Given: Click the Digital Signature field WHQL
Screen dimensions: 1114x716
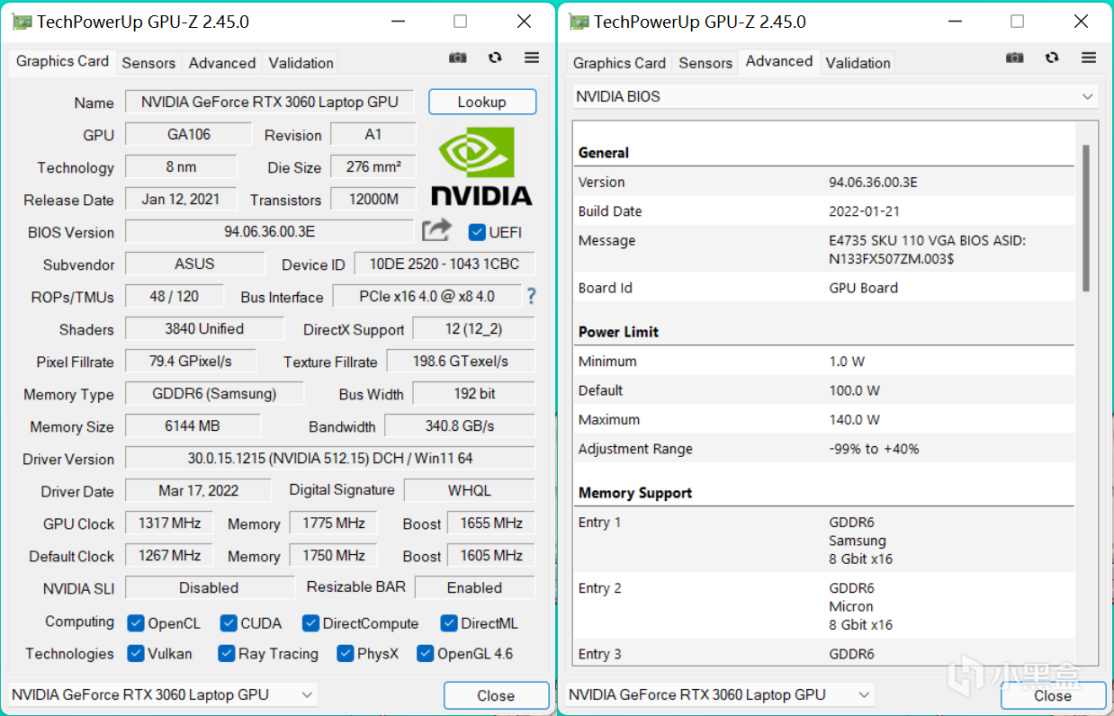Looking at the screenshot, I should (469, 490).
